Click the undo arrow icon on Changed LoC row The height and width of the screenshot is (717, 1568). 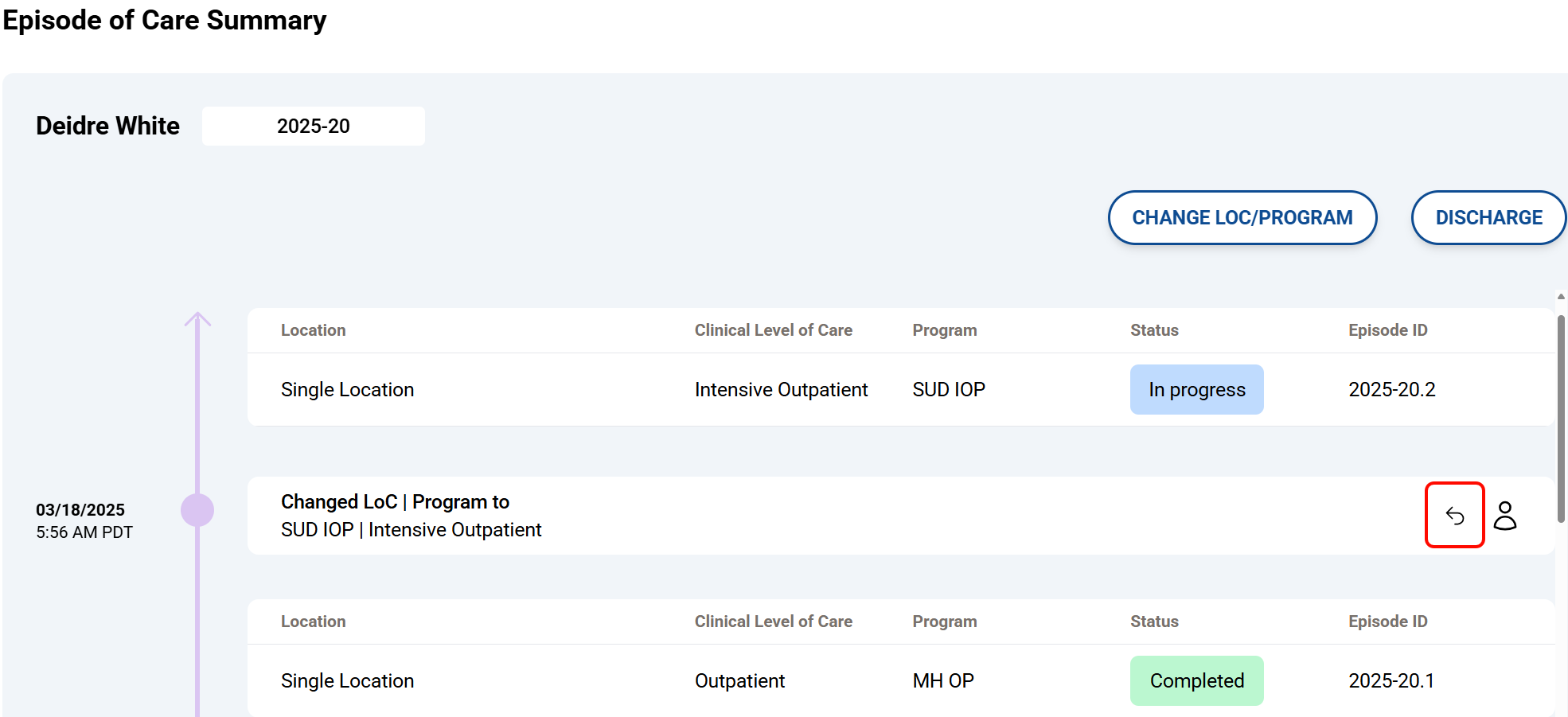point(1455,516)
